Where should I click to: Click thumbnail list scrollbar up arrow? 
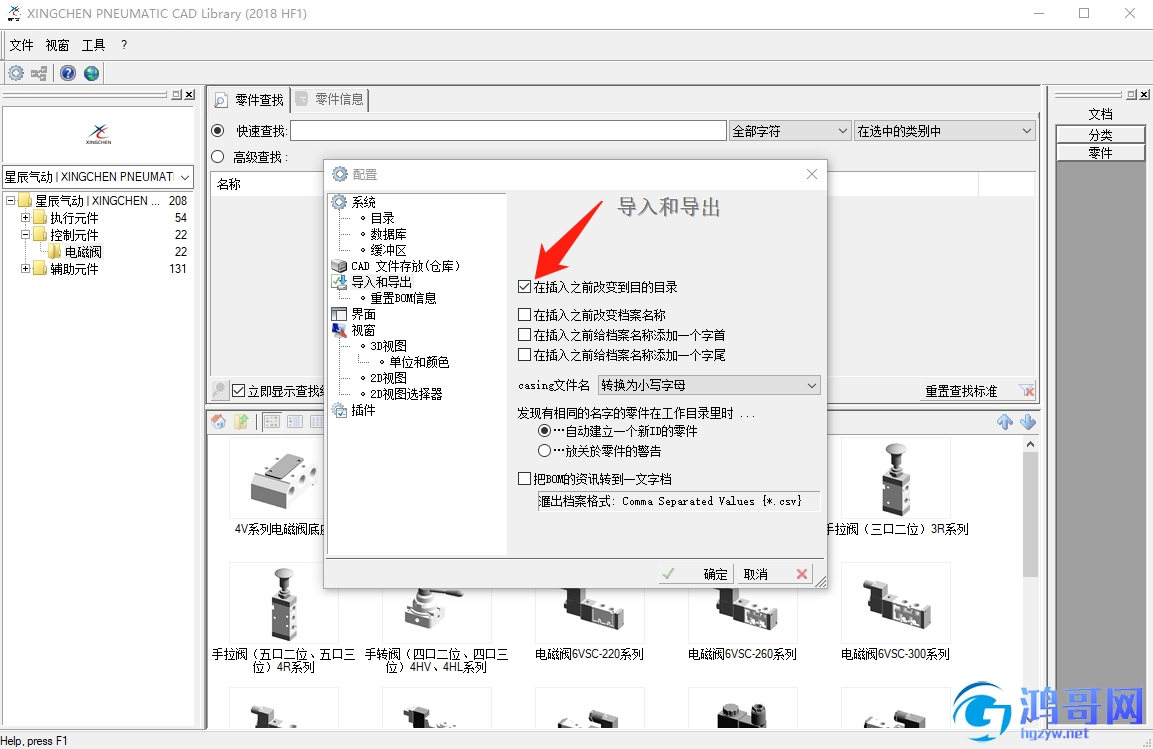click(1030, 444)
